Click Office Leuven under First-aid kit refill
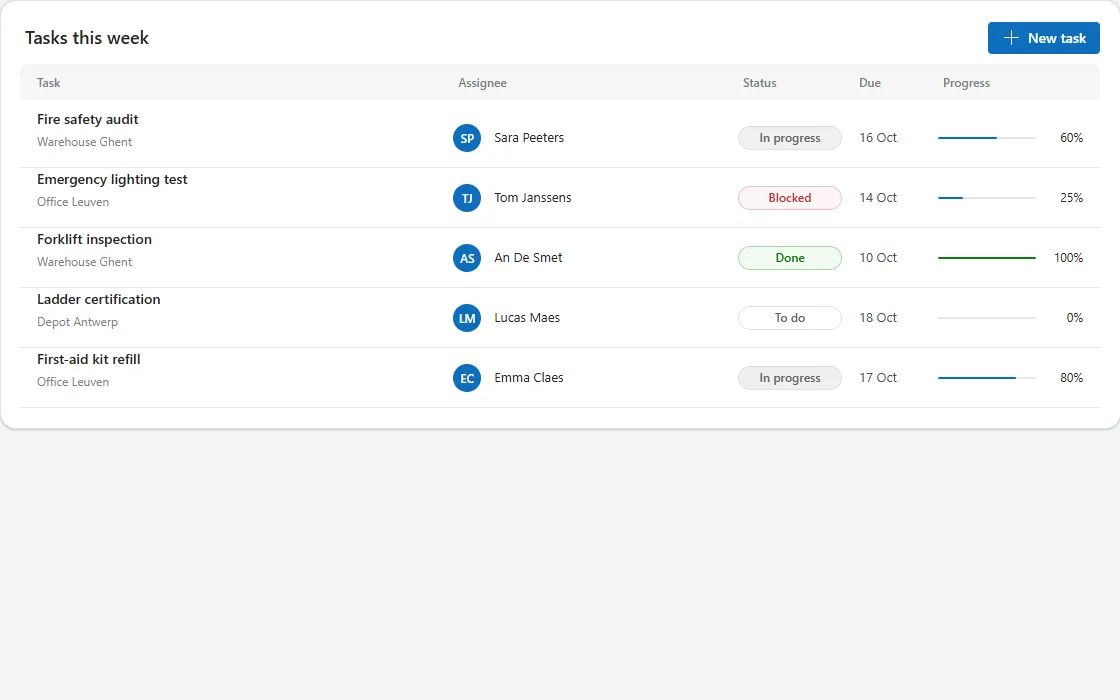 click(73, 382)
